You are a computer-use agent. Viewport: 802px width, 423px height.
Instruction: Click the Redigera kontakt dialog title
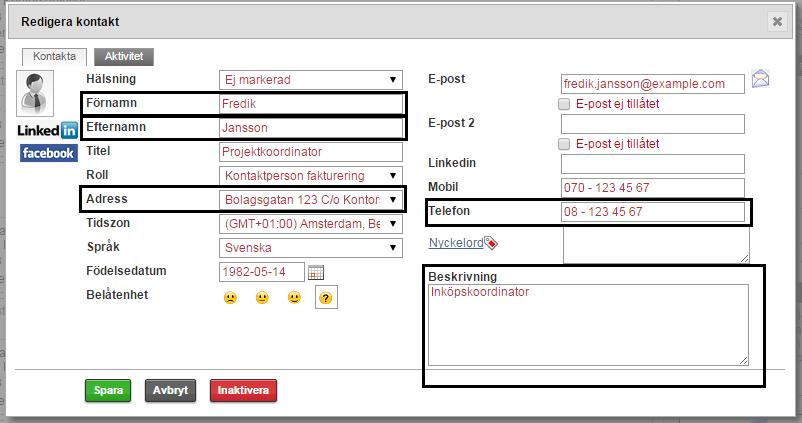tap(70, 22)
